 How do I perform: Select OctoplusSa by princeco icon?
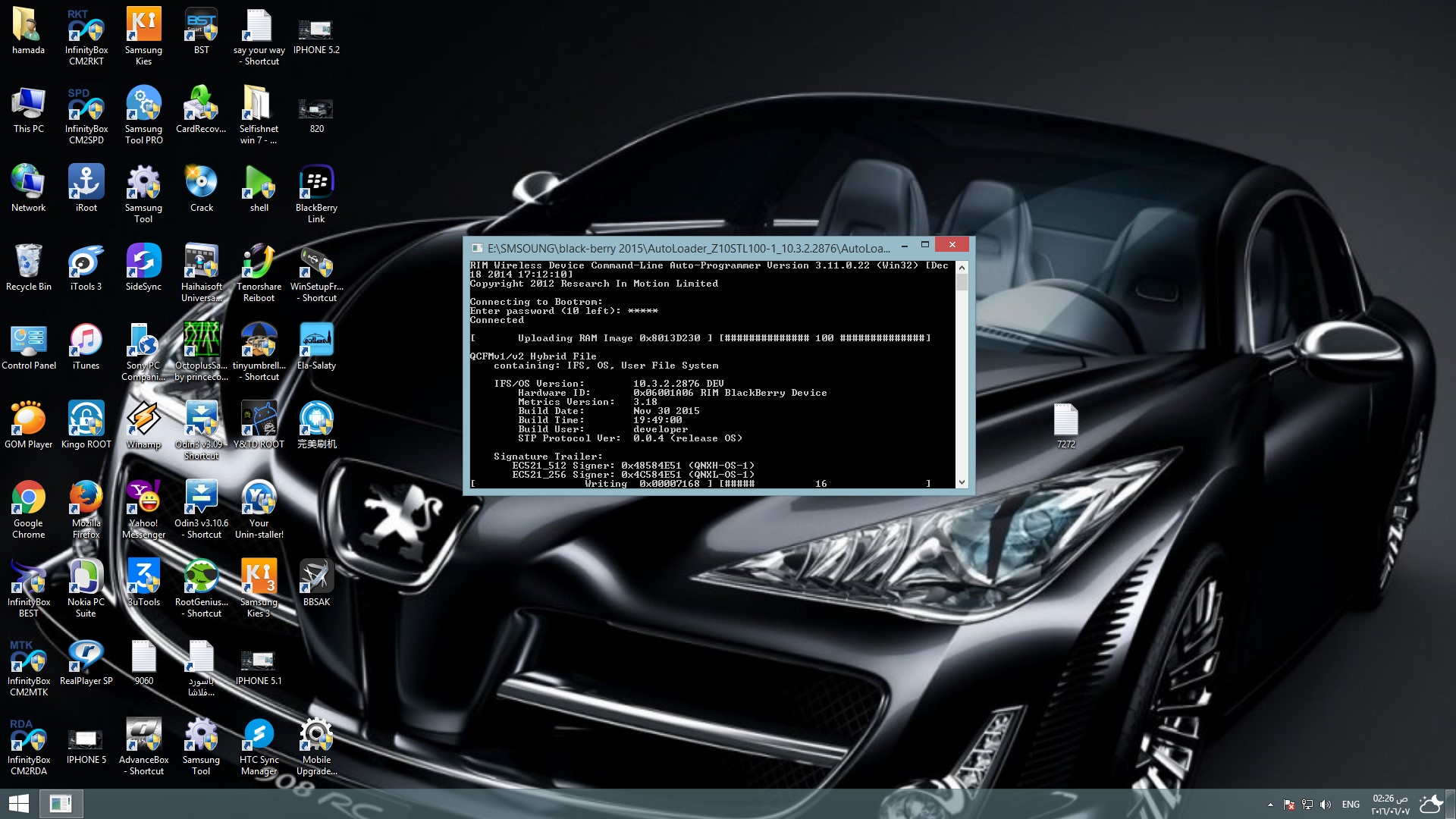(201, 352)
